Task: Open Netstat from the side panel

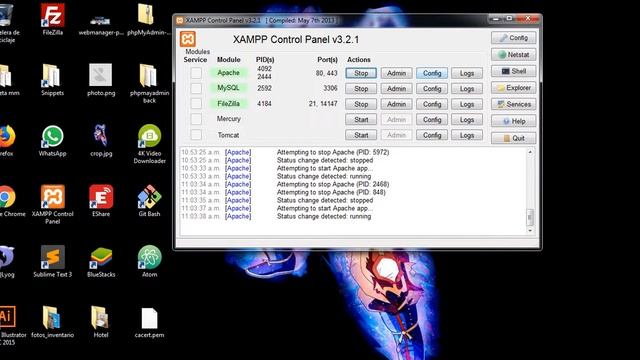Action: pos(513,54)
